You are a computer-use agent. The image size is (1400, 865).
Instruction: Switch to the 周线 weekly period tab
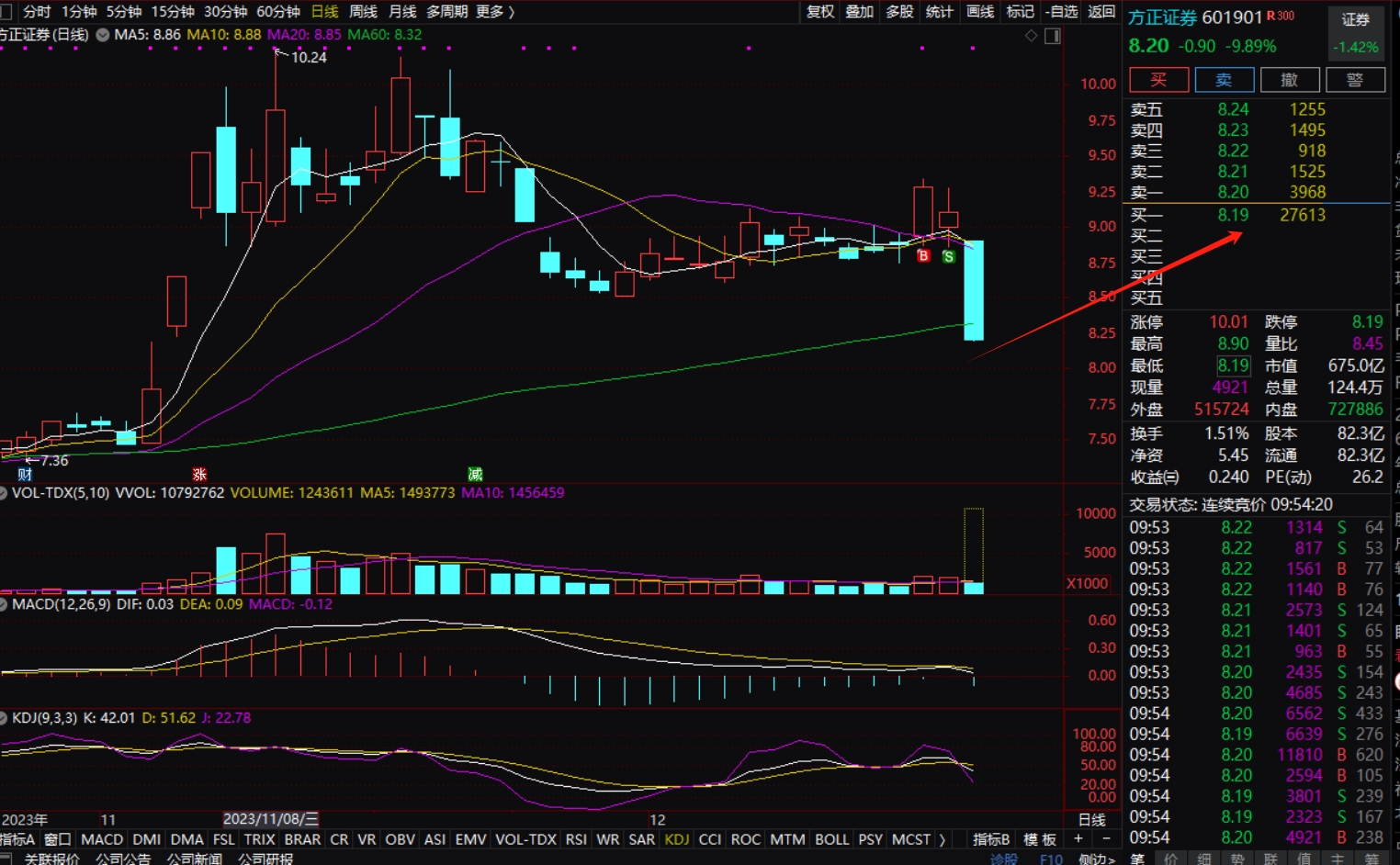click(x=363, y=11)
